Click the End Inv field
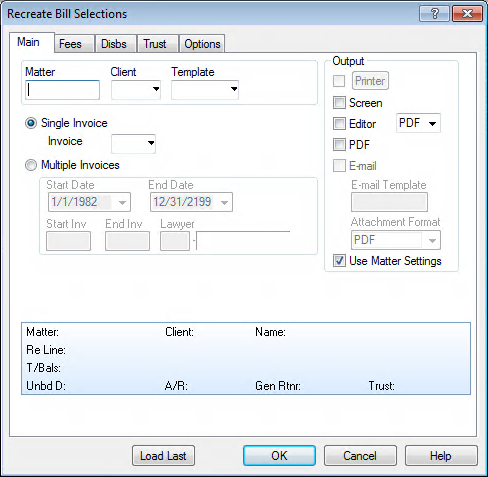Viewport: 488px width, 477px height. click(127, 241)
